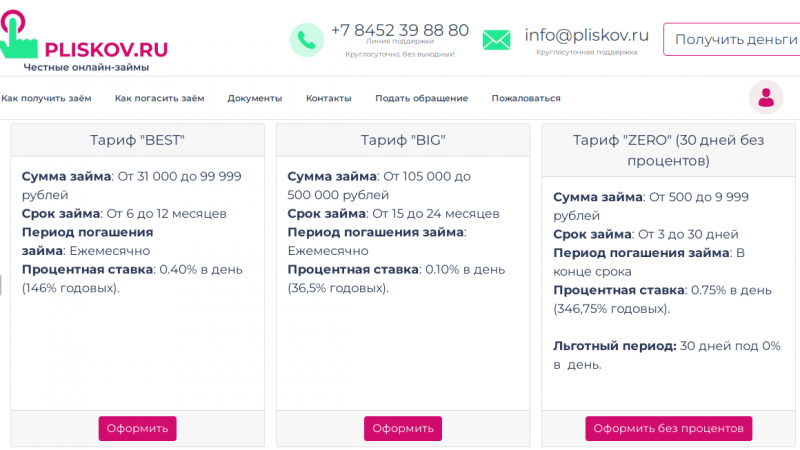This screenshot has width=800, height=450.
Task: Click Оформить under Тариф BIG
Action: pos(403,429)
